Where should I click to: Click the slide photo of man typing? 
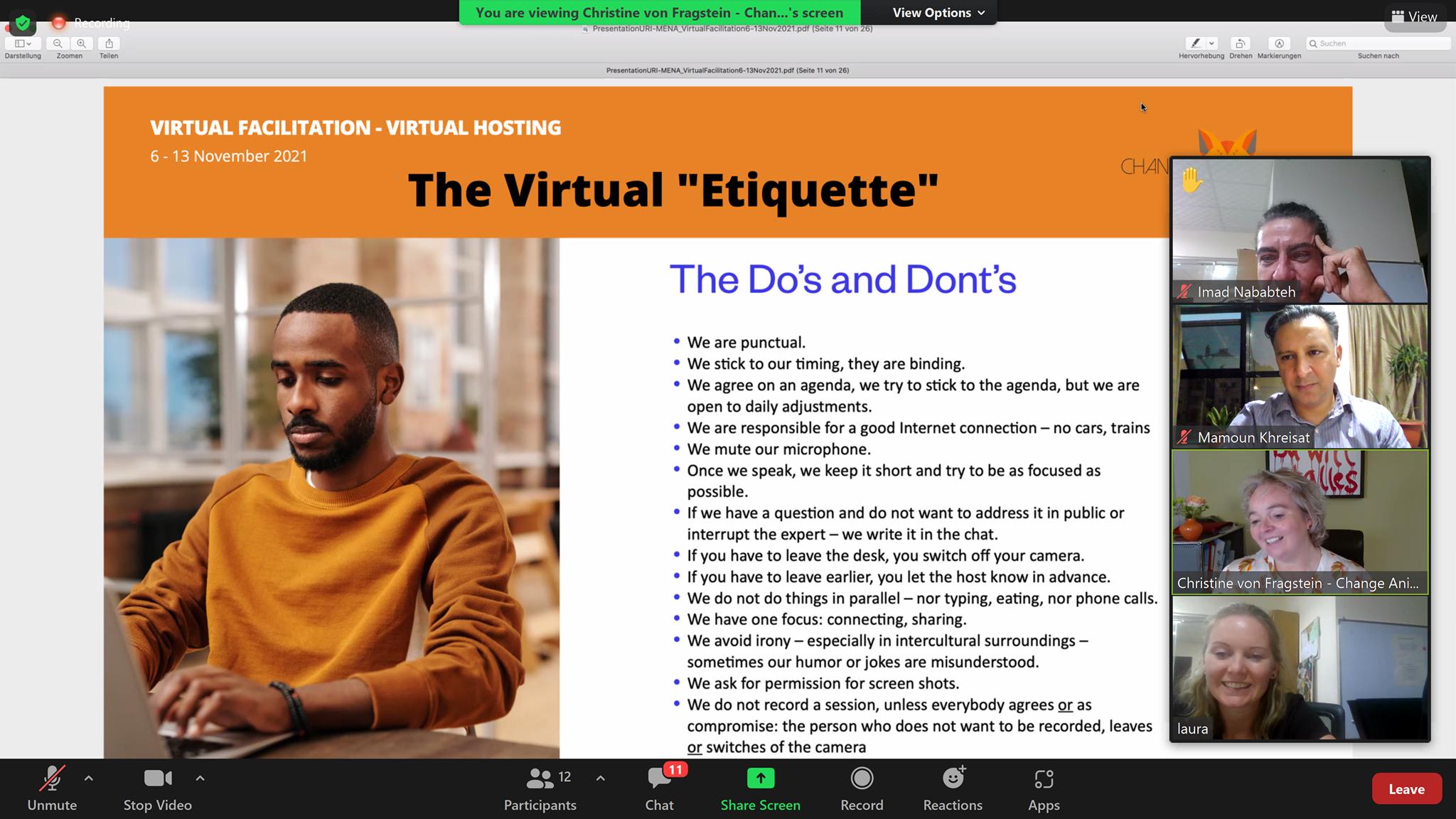point(331,498)
